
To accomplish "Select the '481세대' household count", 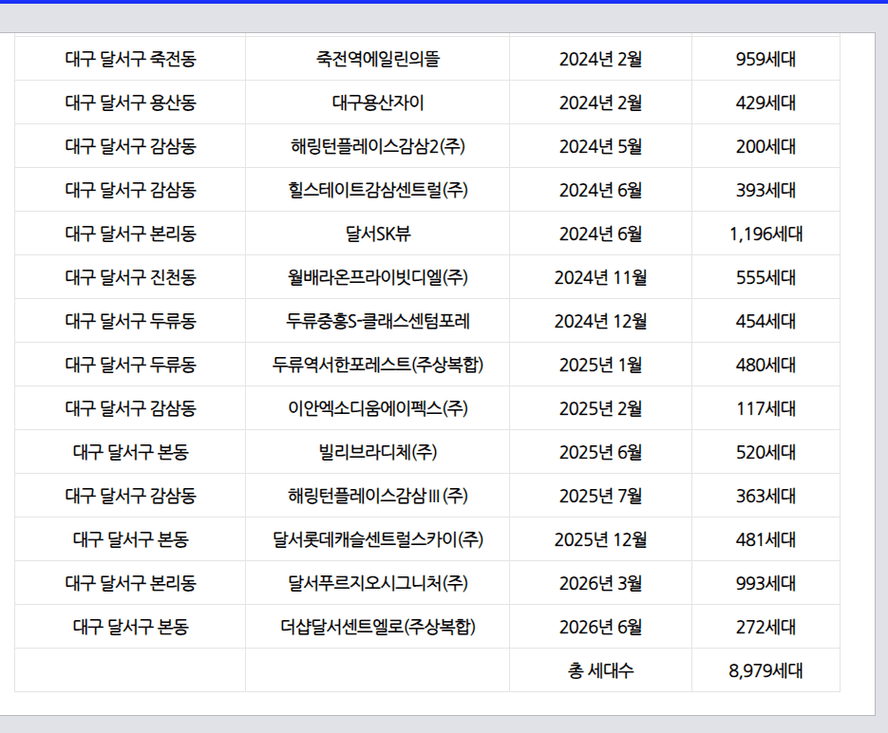I will click(x=766, y=539).
